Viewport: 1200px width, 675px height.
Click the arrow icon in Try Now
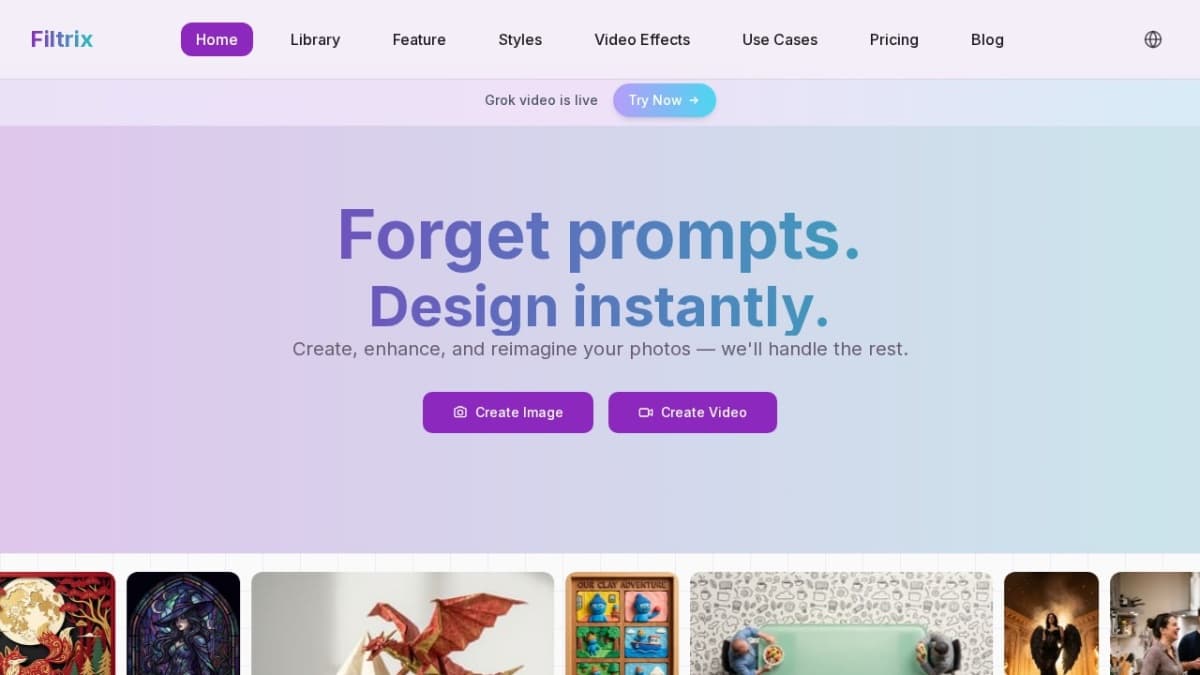click(694, 100)
